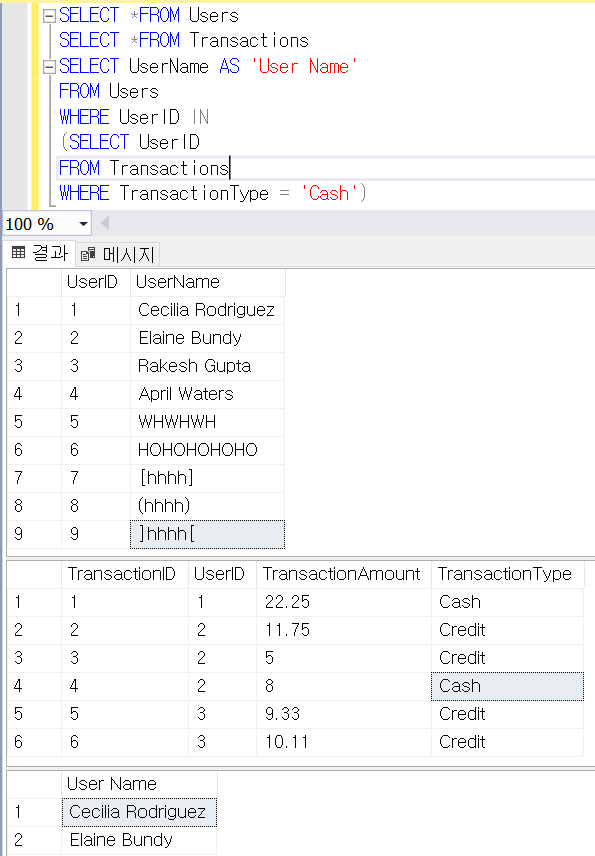Click the TransactionID column header

point(125,574)
